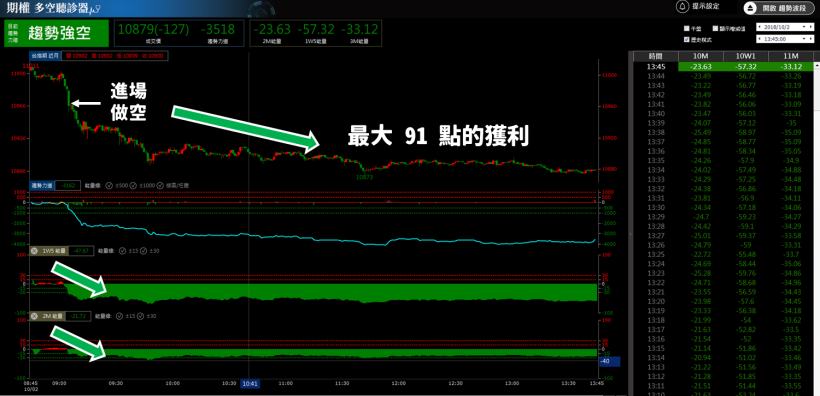Click date field previous-day arrow

(x=759, y=27)
